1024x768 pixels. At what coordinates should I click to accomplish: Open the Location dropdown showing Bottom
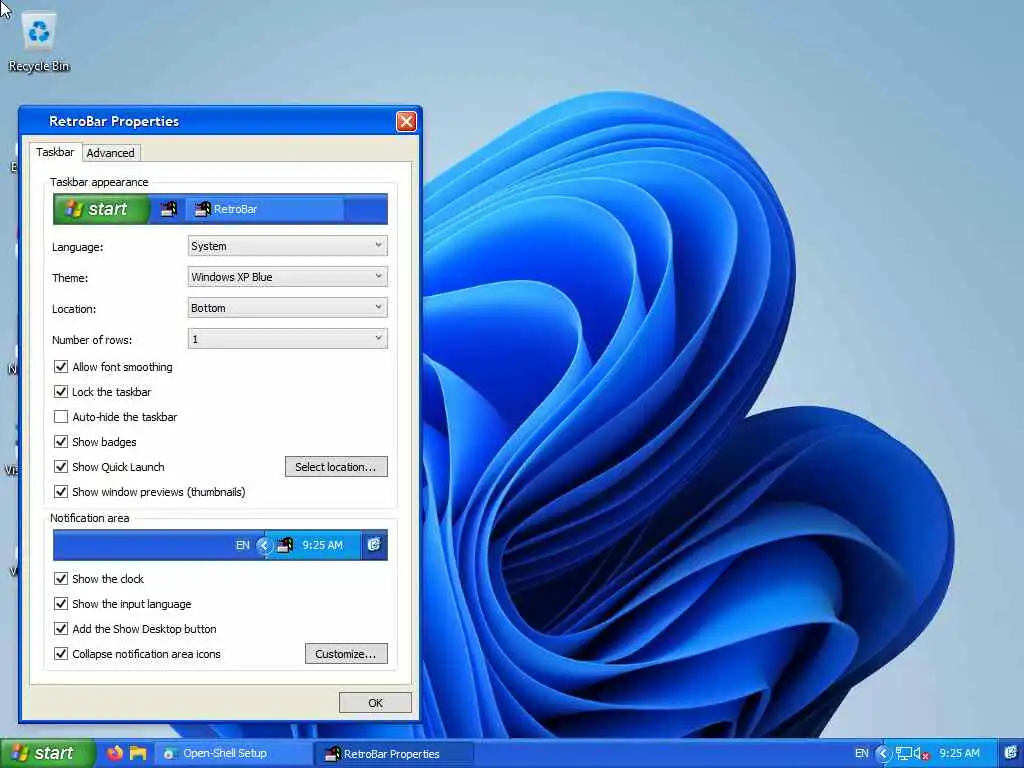click(287, 308)
